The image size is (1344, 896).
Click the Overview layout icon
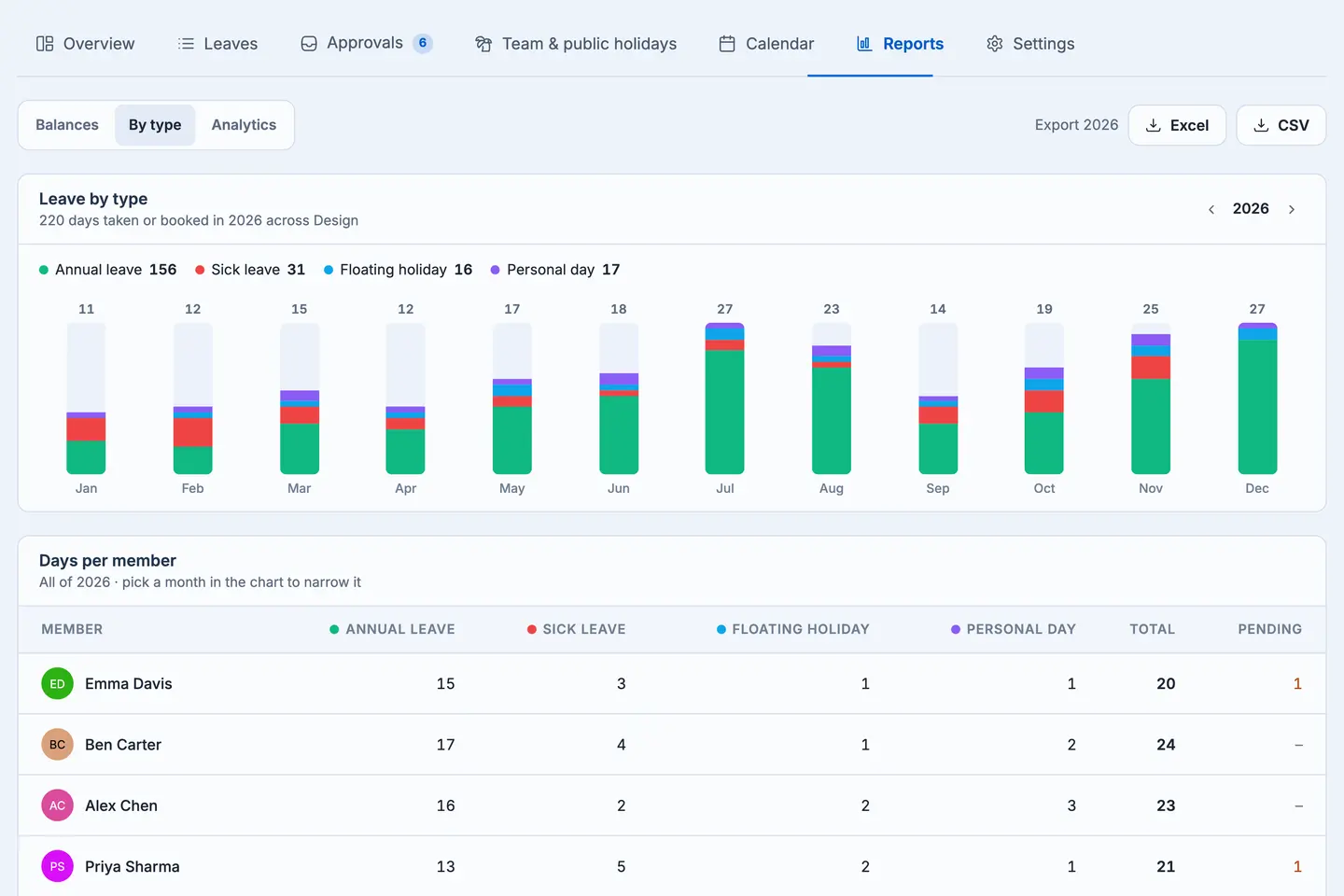point(45,44)
